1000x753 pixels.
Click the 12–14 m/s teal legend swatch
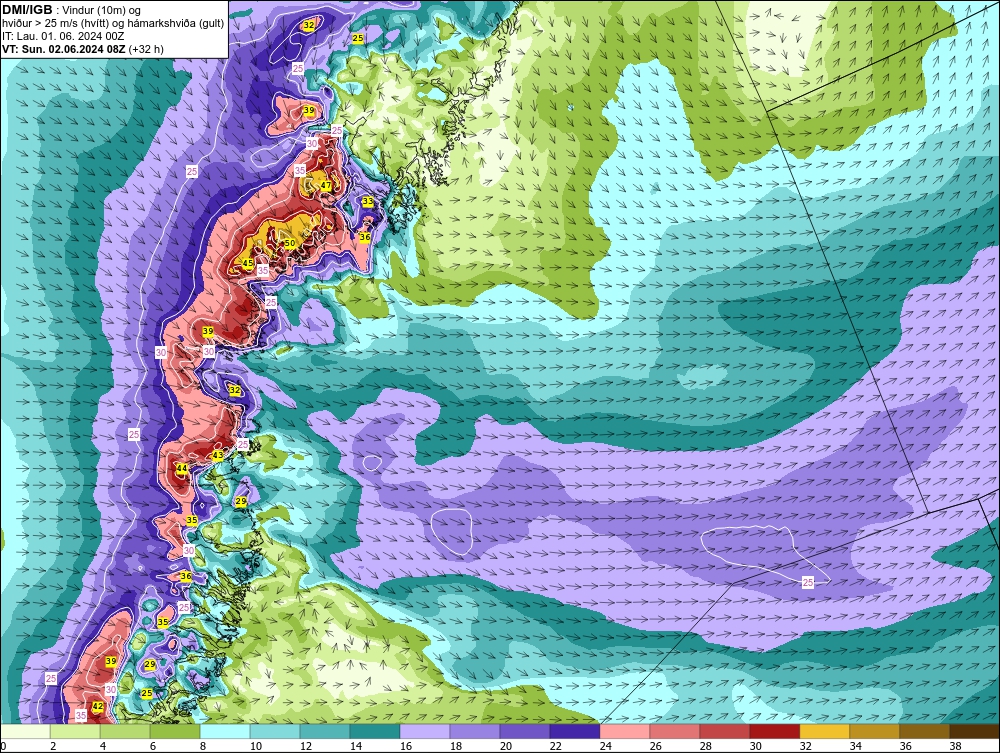325,731
